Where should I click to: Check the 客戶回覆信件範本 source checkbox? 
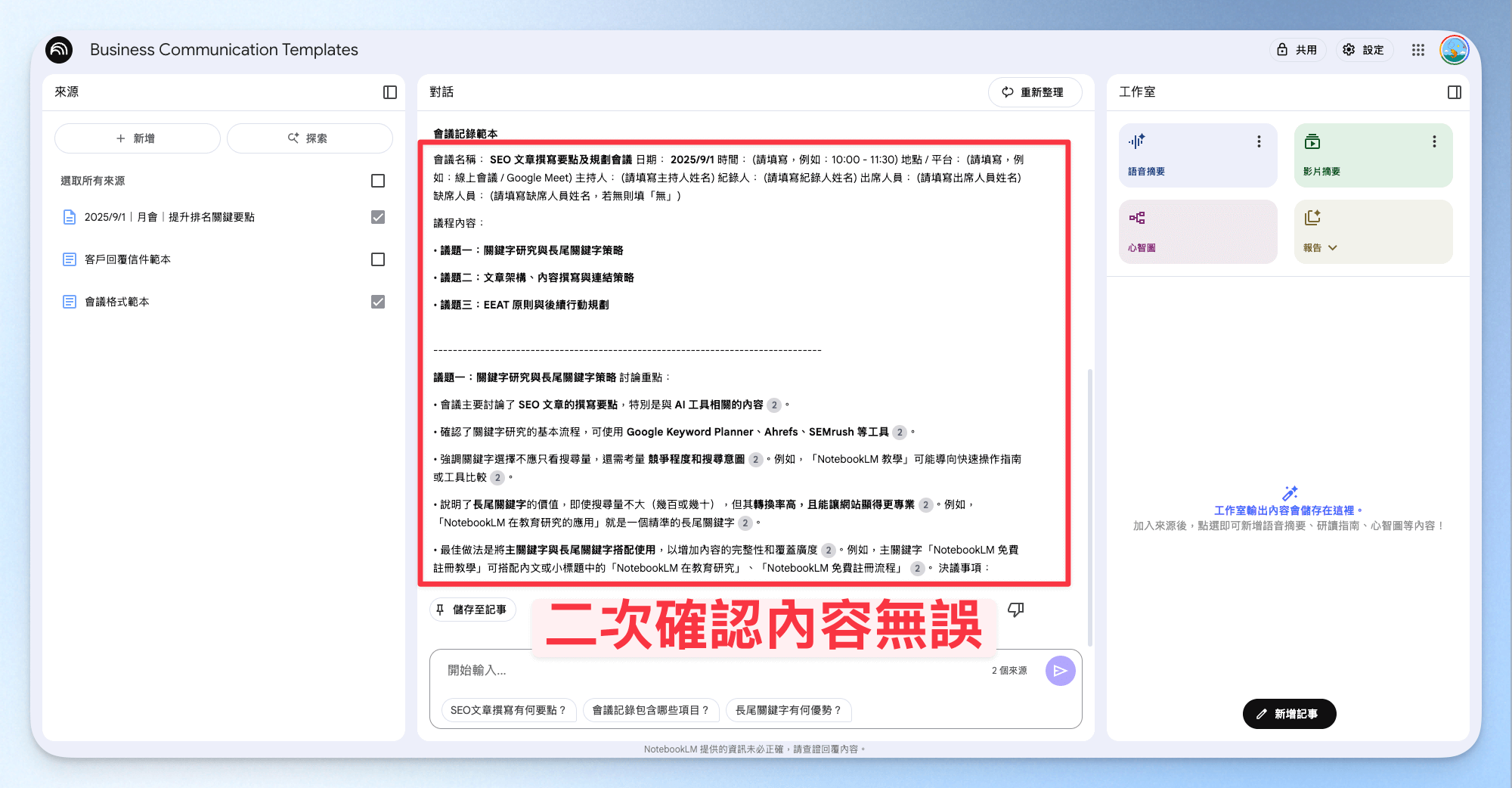tap(378, 259)
